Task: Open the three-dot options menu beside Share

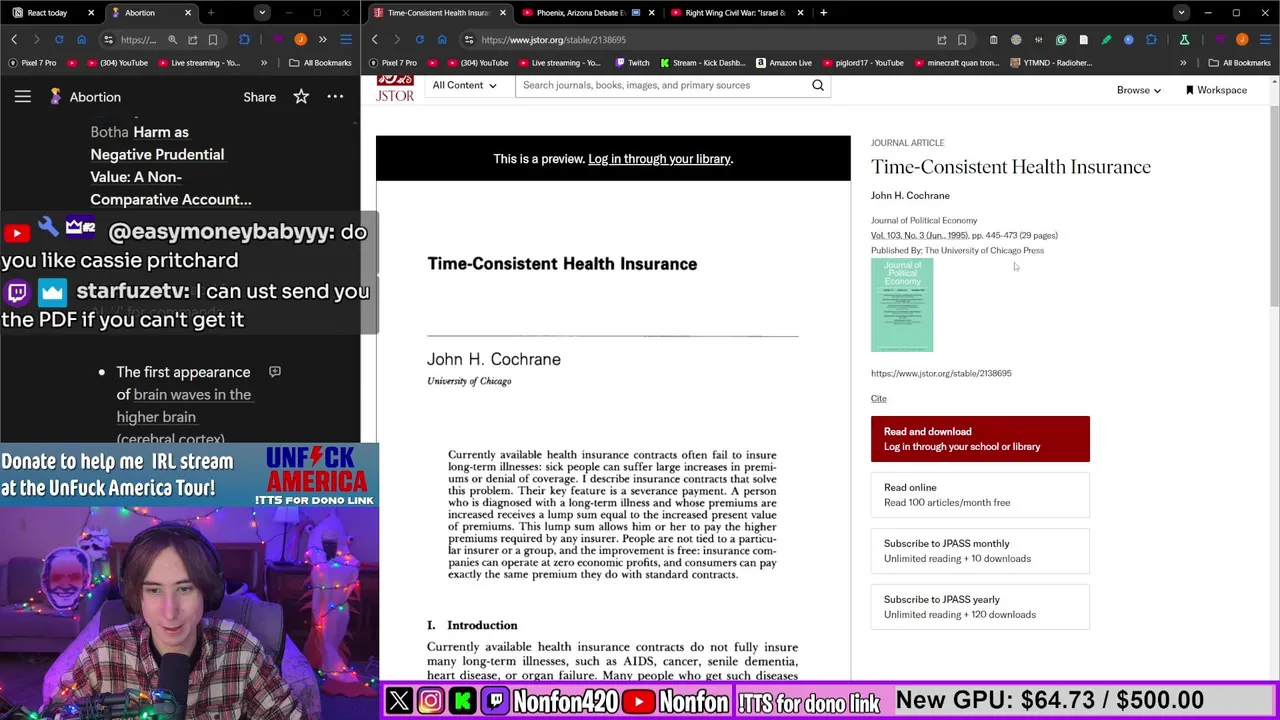Action: tap(335, 97)
